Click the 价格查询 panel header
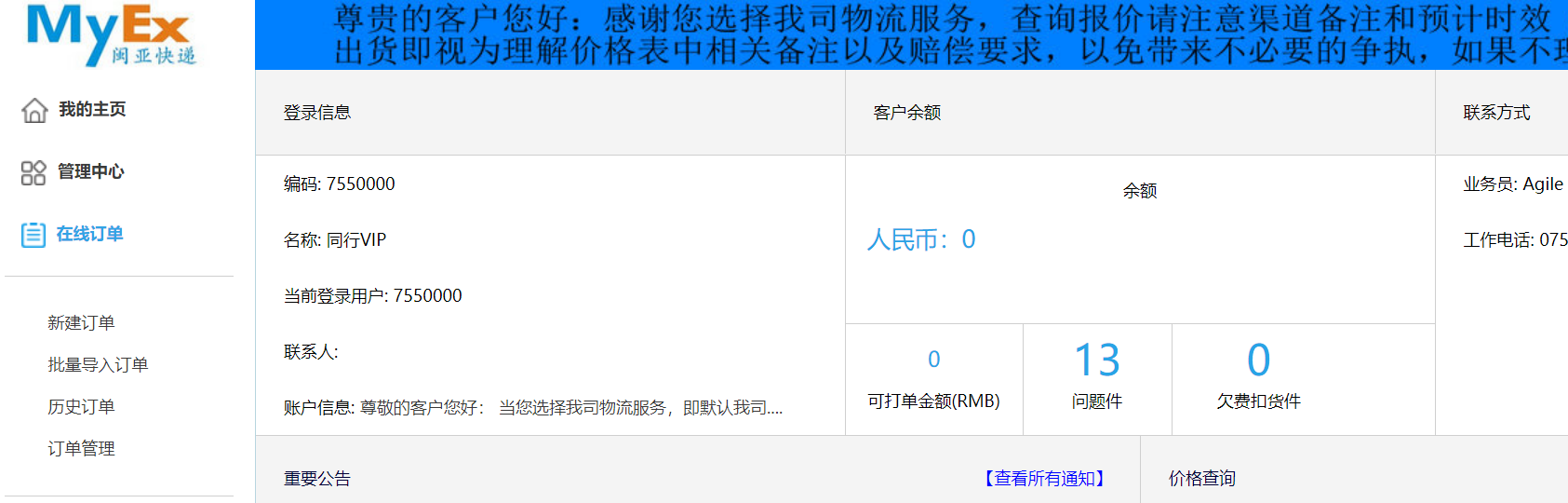Screen dimensions: 1568x503 tap(1201, 479)
